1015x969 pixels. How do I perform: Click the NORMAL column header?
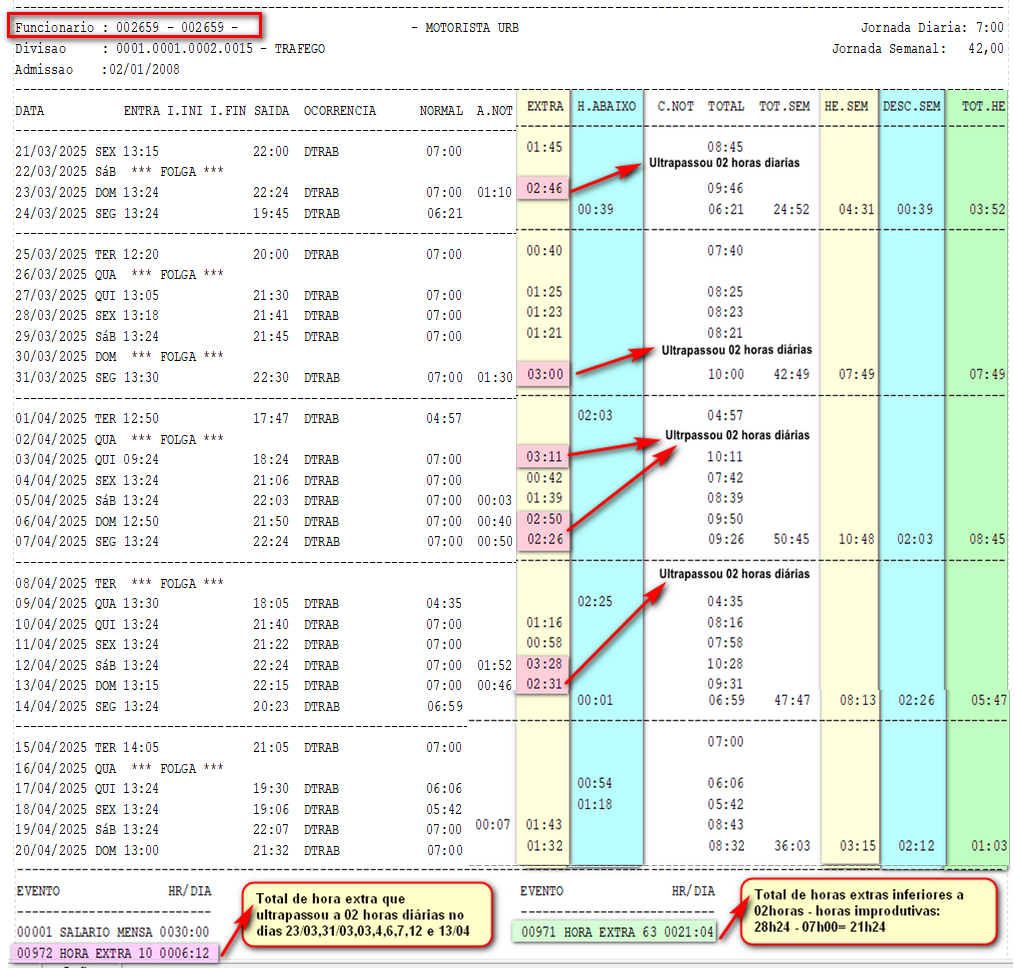tap(441, 111)
